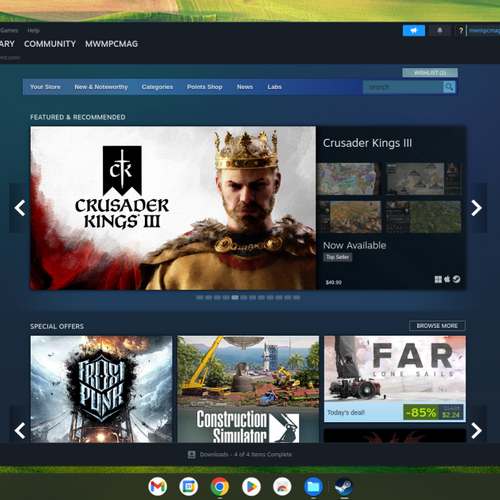Click the store search magnifier icon
Image resolution: width=500 pixels, height=500 pixels.
pos(449,87)
